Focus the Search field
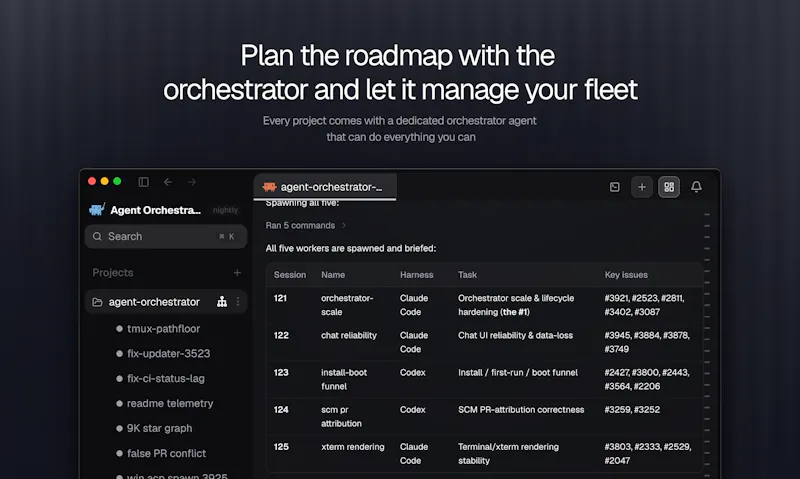The image size is (800, 479). pos(166,237)
